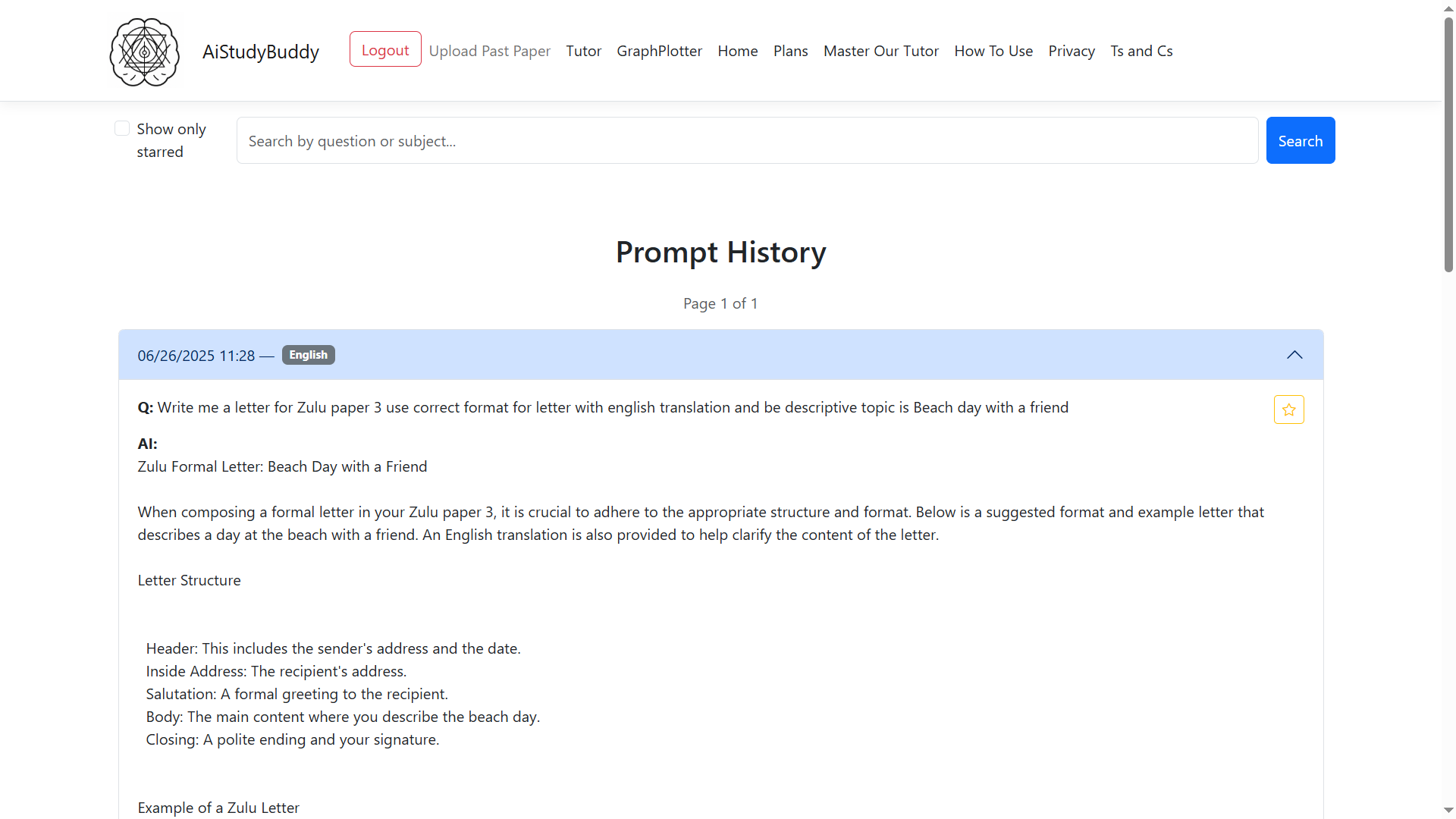Enable Show only starred checkbox
Screen dimensions: 1456x819
coord(122,128)
